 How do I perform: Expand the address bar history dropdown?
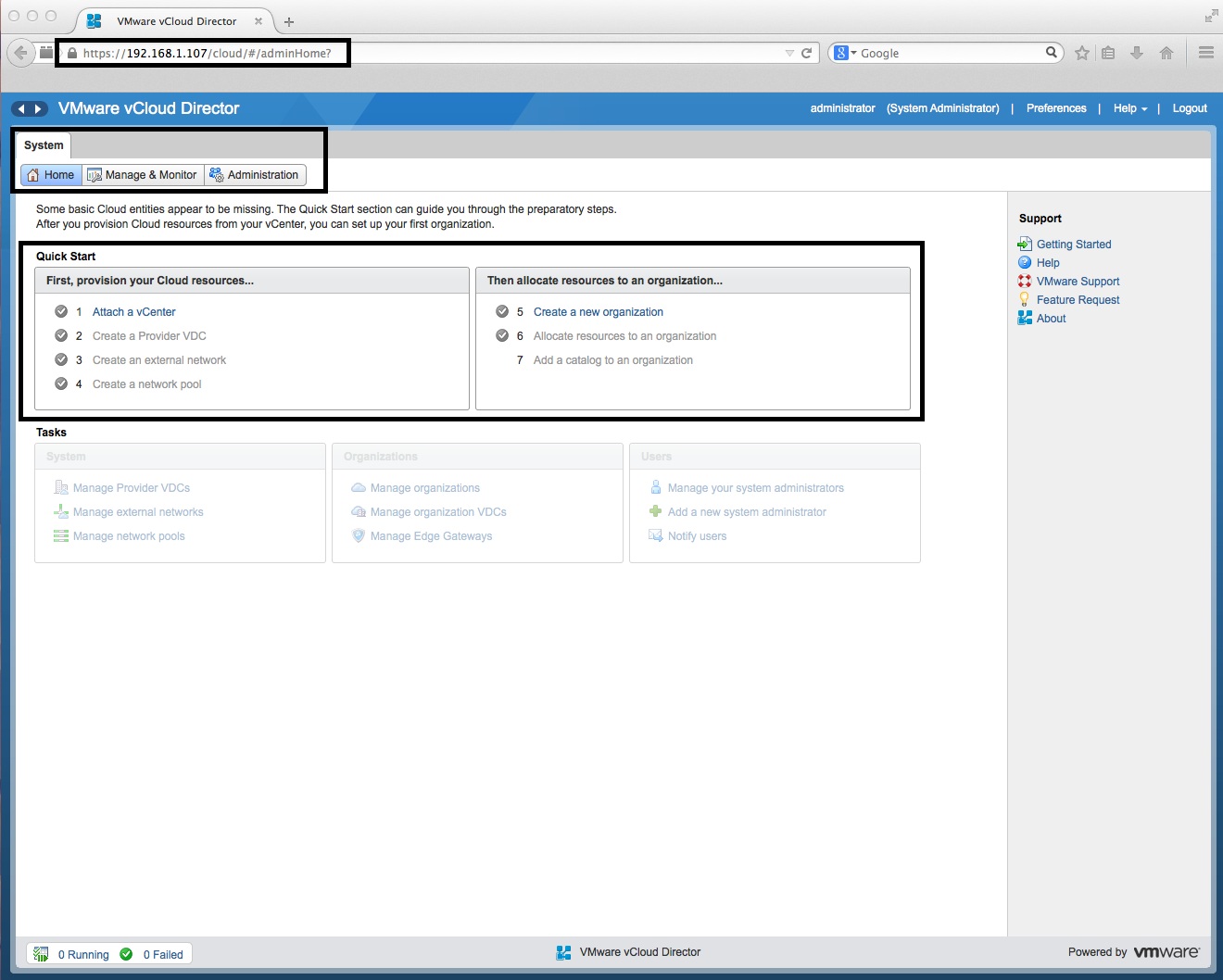point(790,53)
